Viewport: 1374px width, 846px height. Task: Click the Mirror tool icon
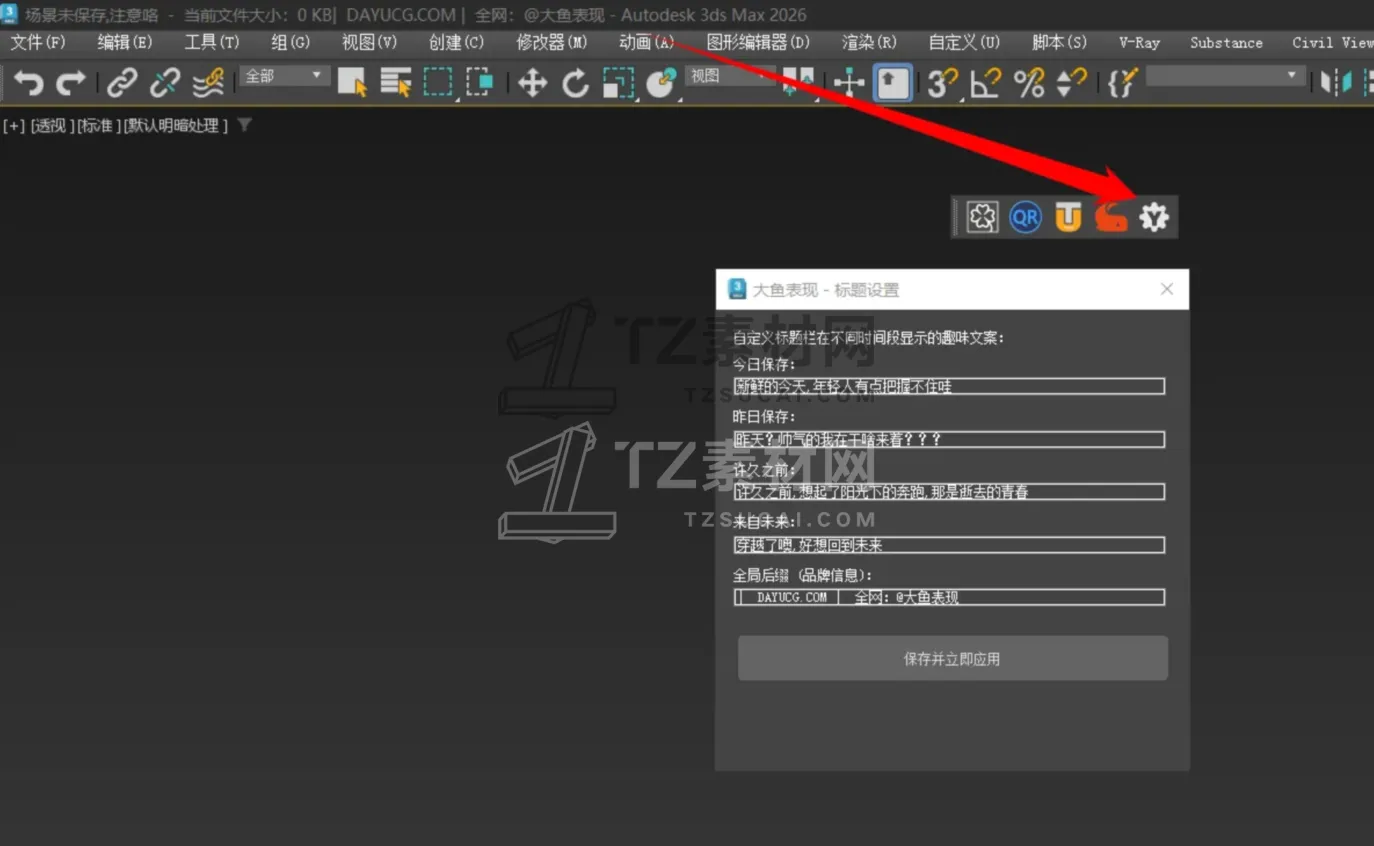coord(1336,82)
